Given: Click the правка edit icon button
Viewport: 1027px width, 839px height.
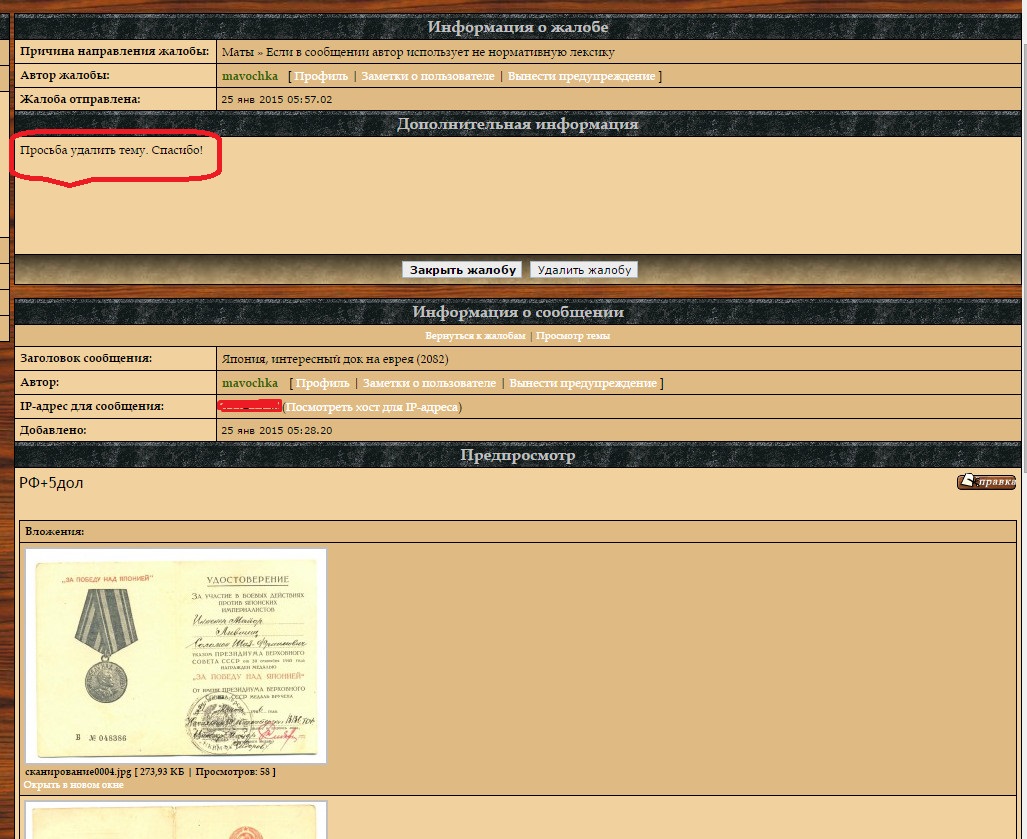Looking at the screenshot, I should (986, 482).
